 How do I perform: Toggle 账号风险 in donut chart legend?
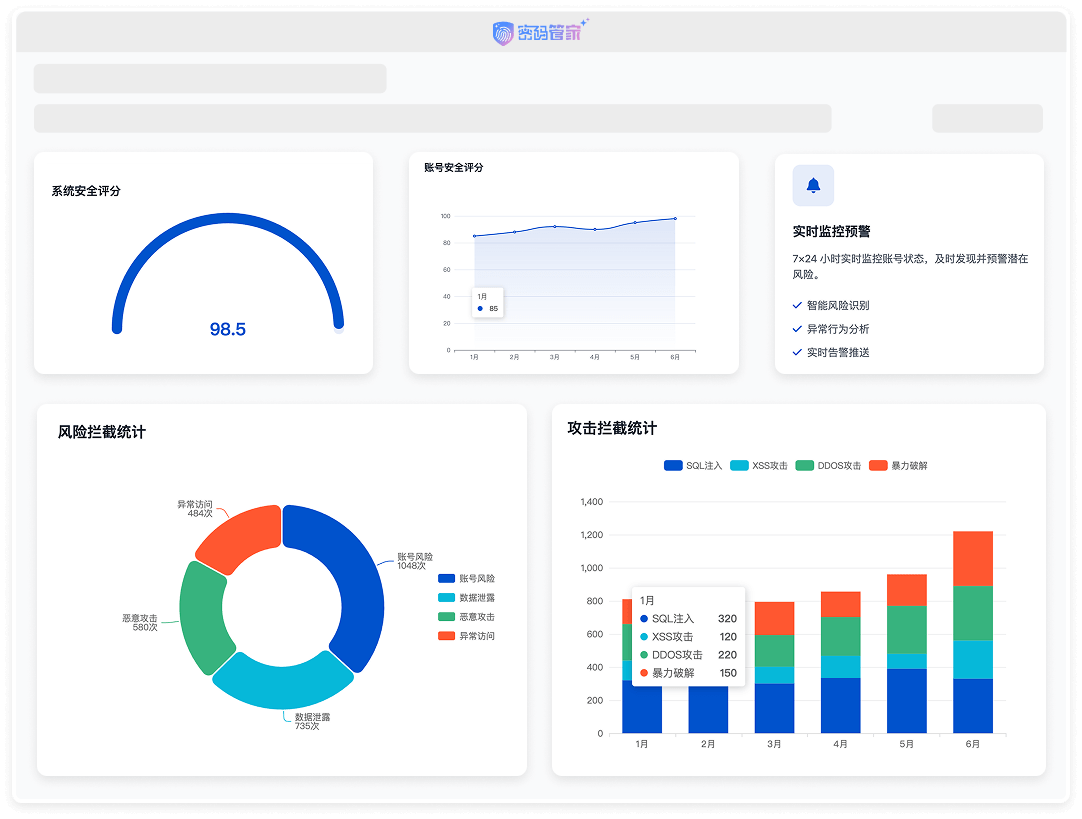click(466, 579)
